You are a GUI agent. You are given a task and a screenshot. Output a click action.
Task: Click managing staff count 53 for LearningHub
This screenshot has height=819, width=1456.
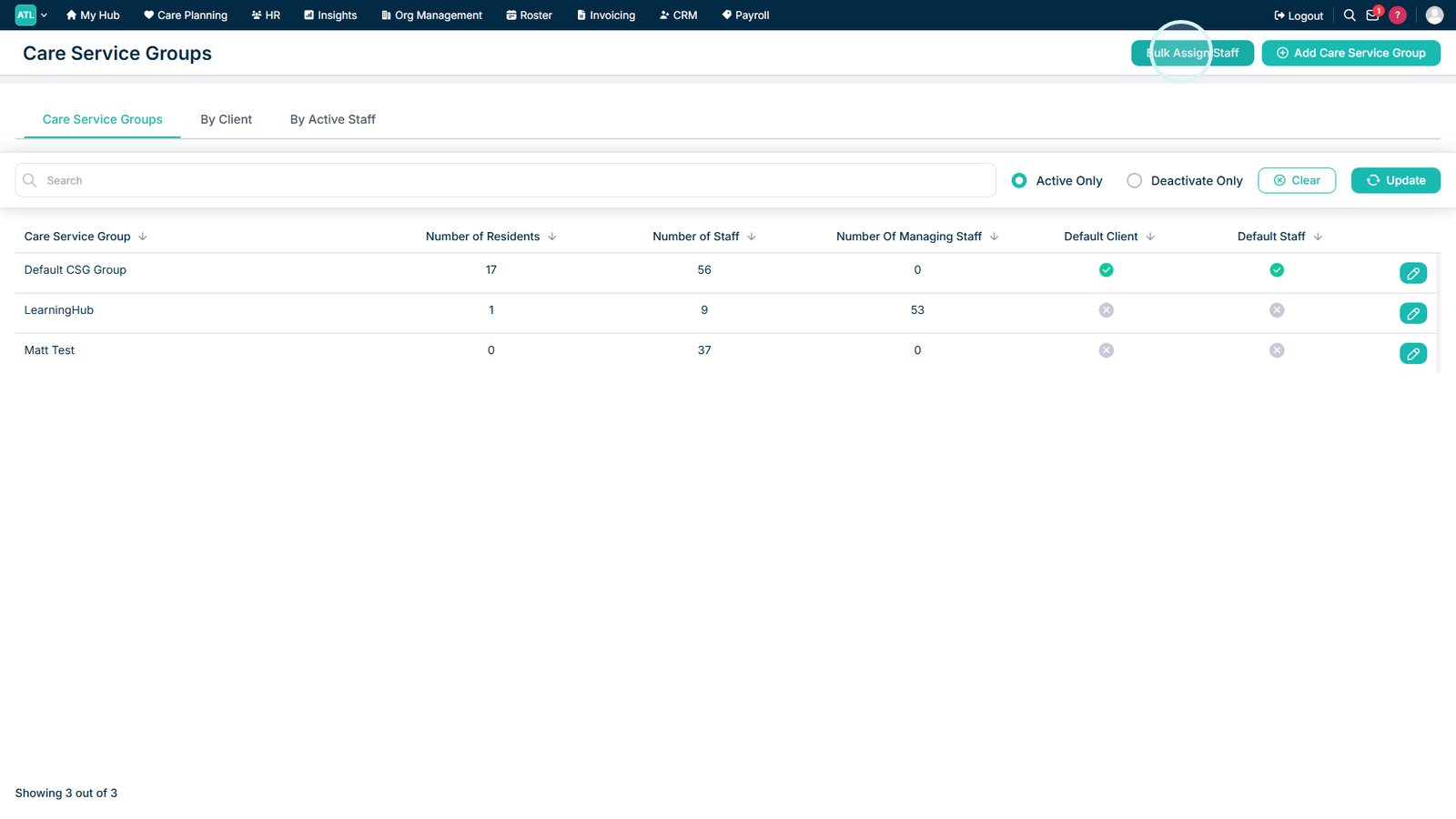click(917, 310)
